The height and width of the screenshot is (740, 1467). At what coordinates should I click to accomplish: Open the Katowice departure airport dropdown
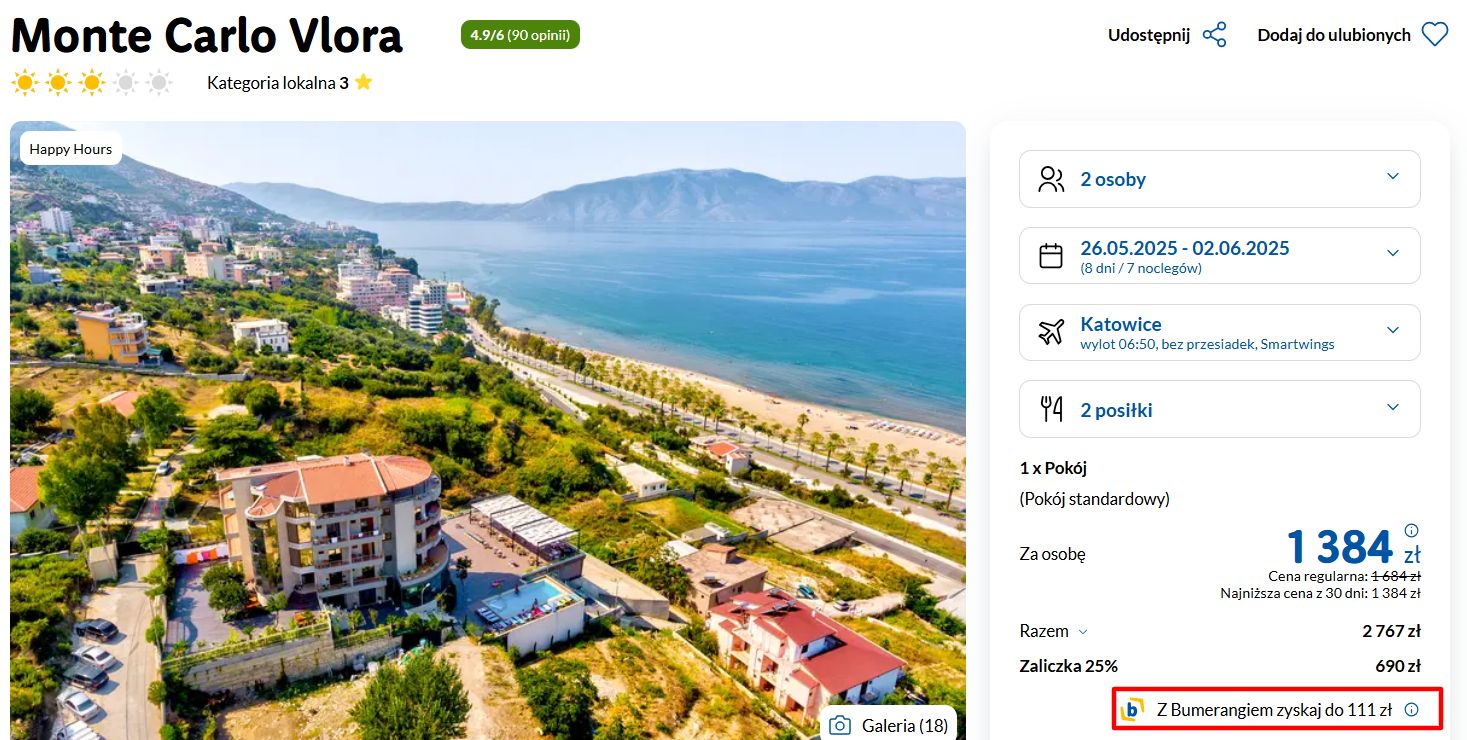click(1220, 332)
